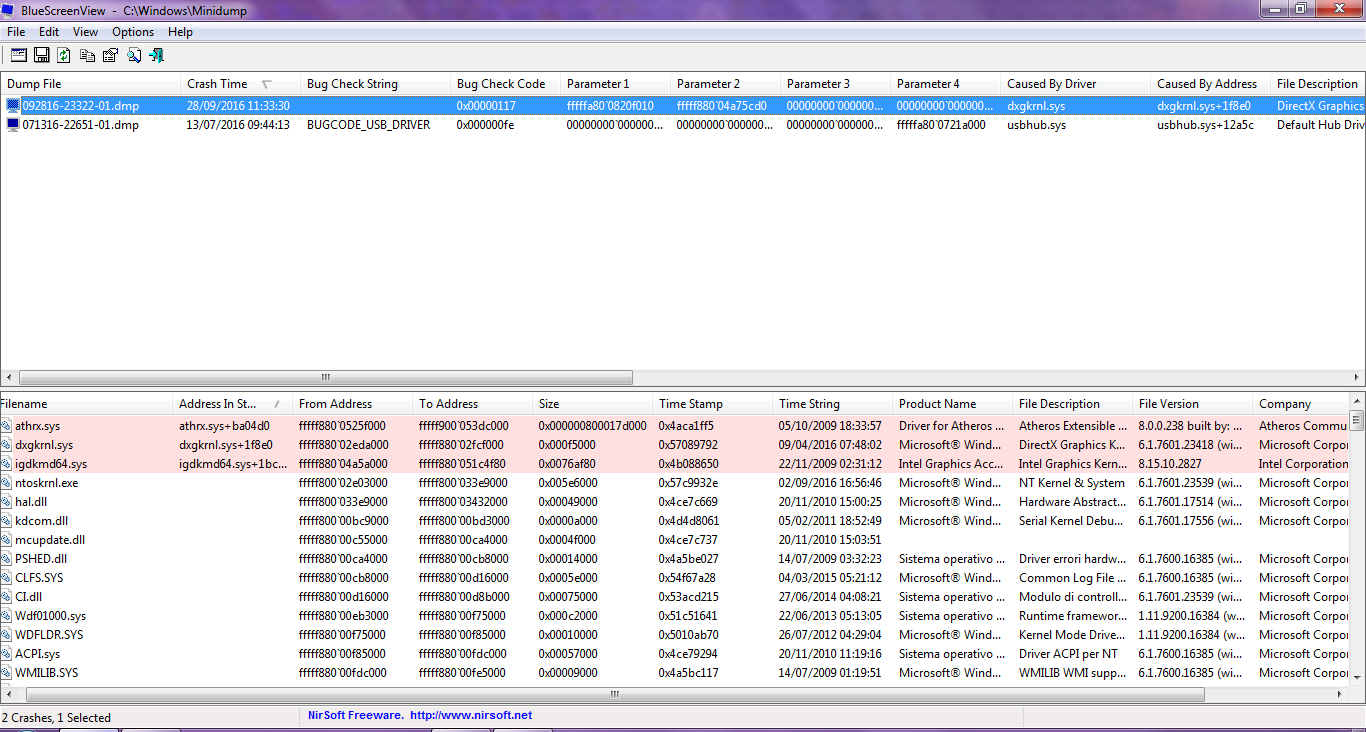The image size is (1366, 732).
Task: Sort by the Crash Time column header
Action: click(217, 84)
